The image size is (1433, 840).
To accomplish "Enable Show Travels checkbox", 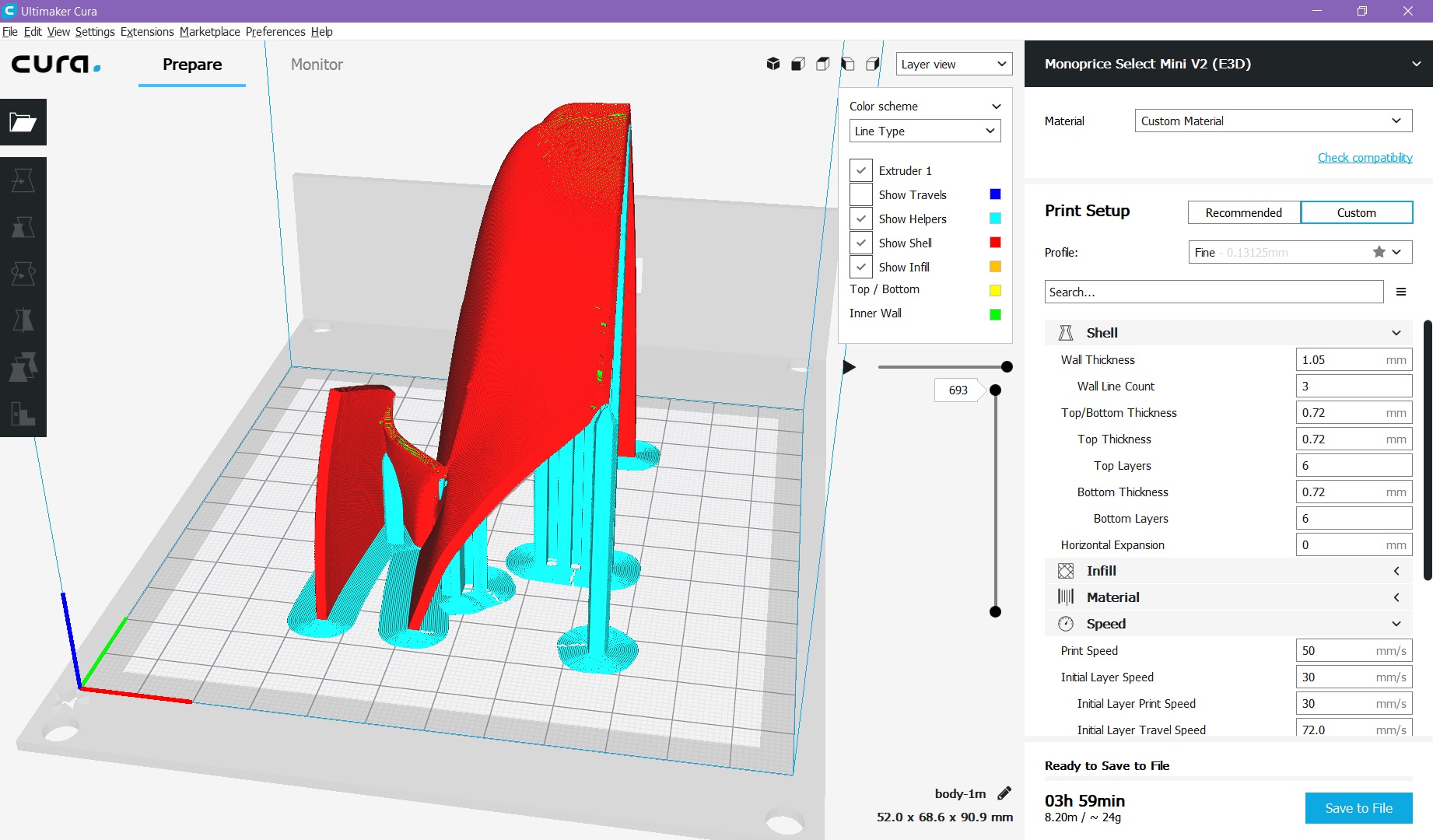I will tap(860, 194).
